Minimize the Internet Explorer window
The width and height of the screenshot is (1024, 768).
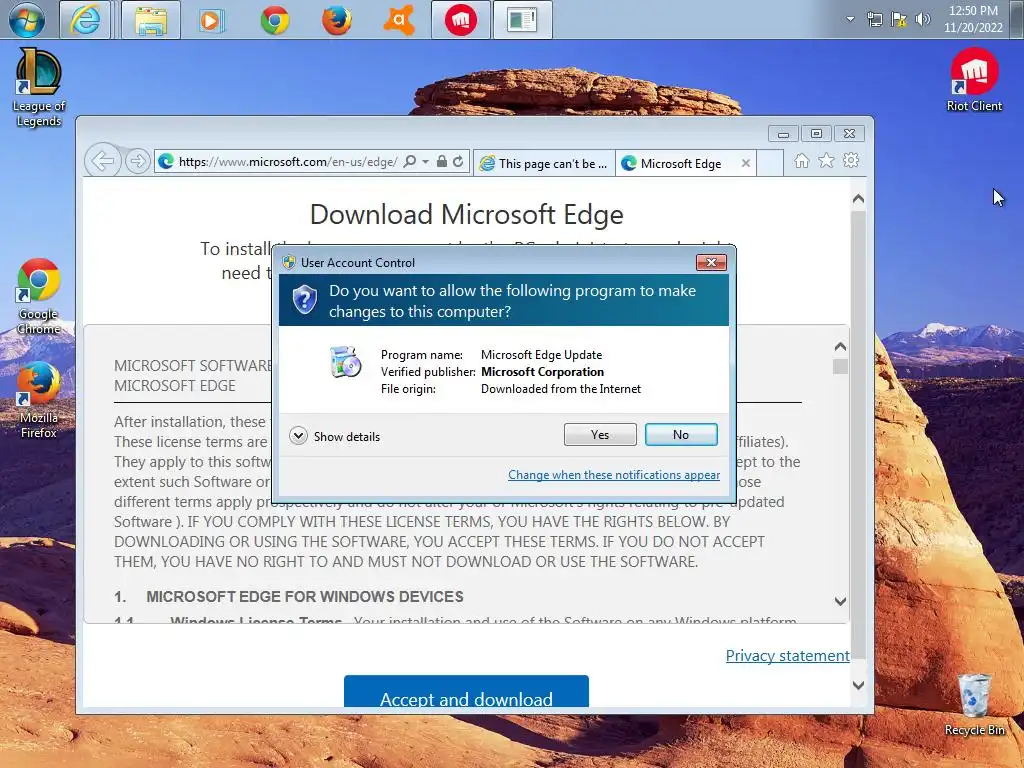tap(783, 134)
